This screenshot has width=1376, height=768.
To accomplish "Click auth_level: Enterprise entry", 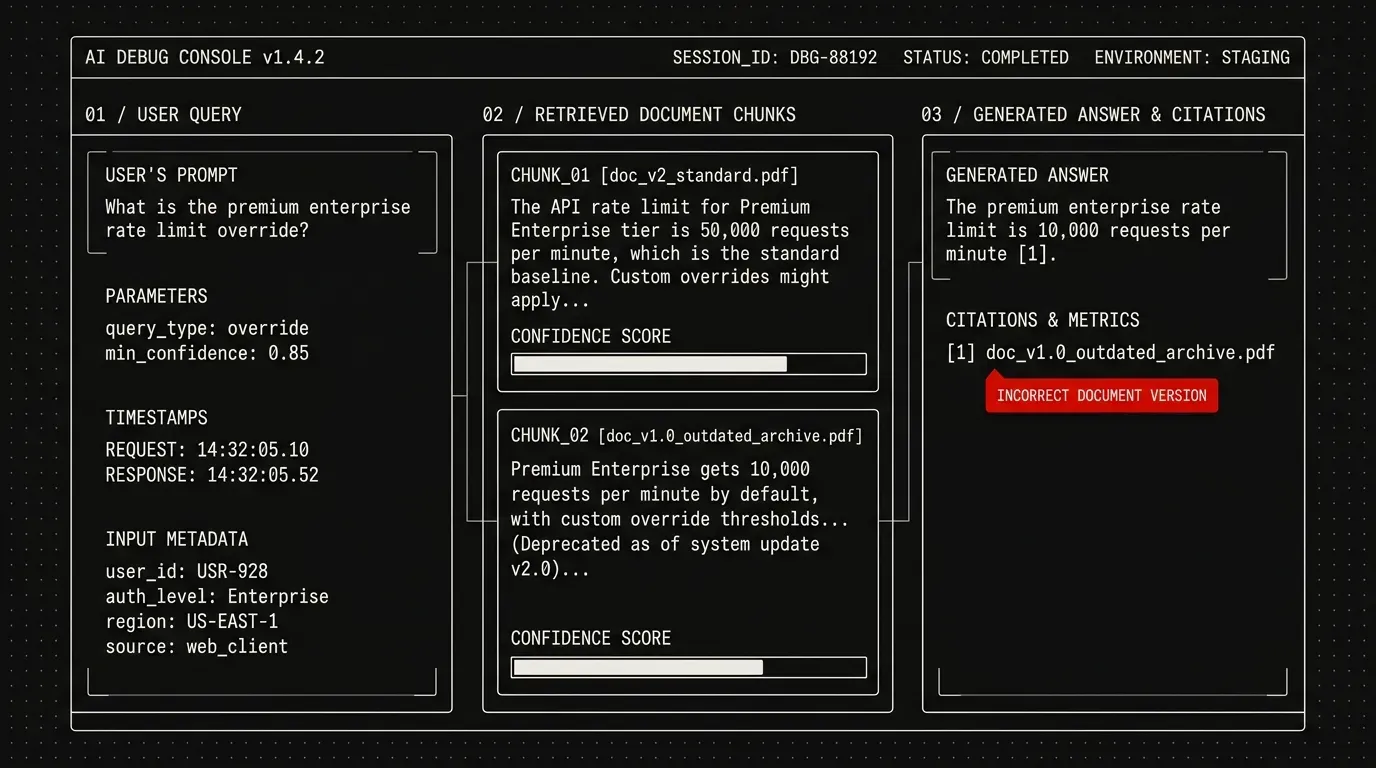I will coord(217,597).
